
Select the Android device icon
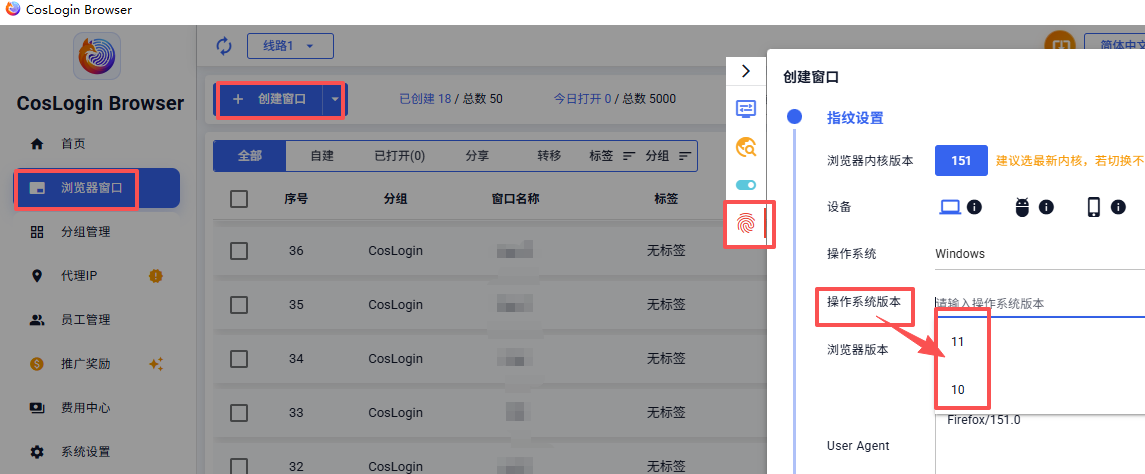tap(1022, 207)
